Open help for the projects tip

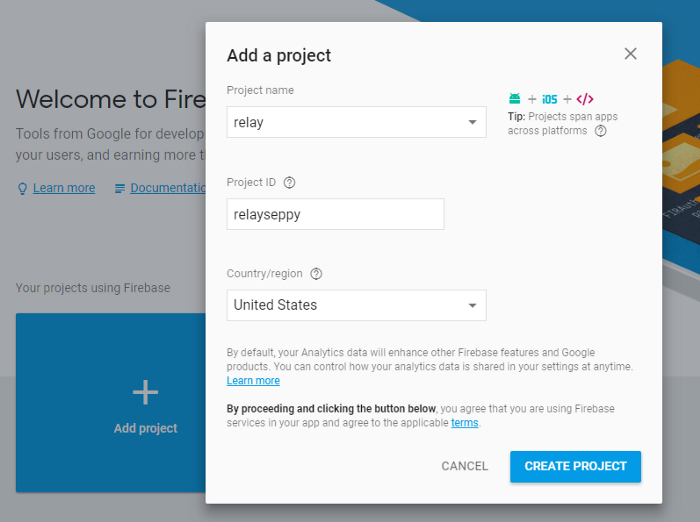601,131
